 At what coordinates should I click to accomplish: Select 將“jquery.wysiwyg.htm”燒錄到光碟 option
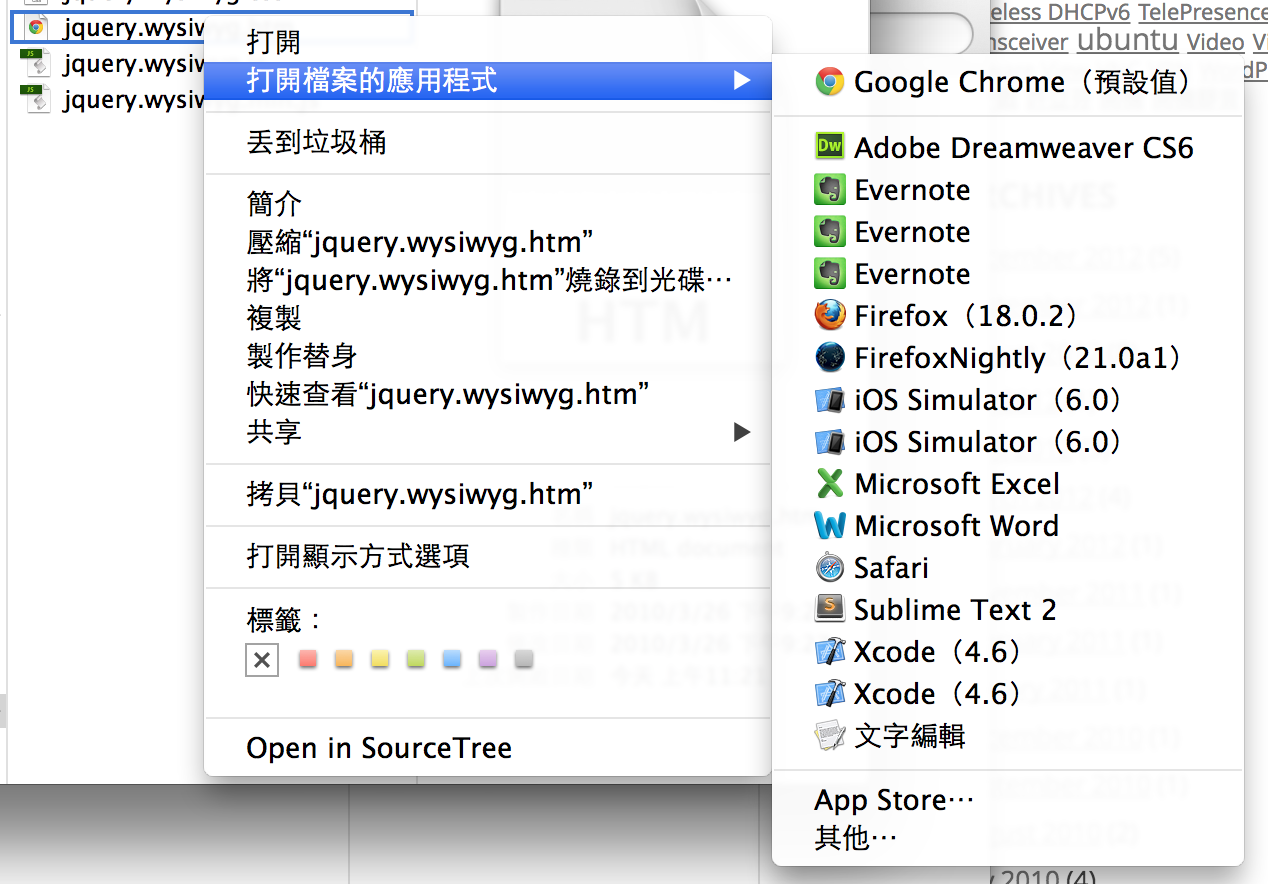click(488, 280)
